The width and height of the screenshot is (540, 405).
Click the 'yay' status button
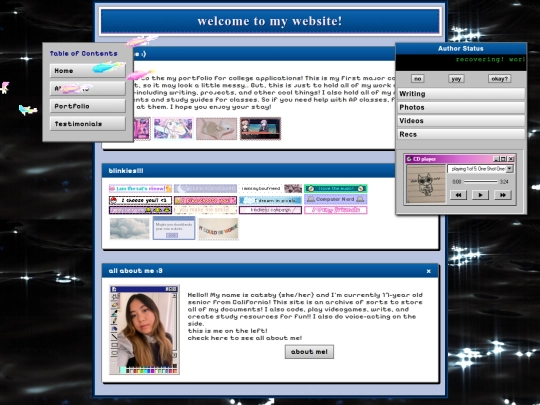(x=456, y=79)
